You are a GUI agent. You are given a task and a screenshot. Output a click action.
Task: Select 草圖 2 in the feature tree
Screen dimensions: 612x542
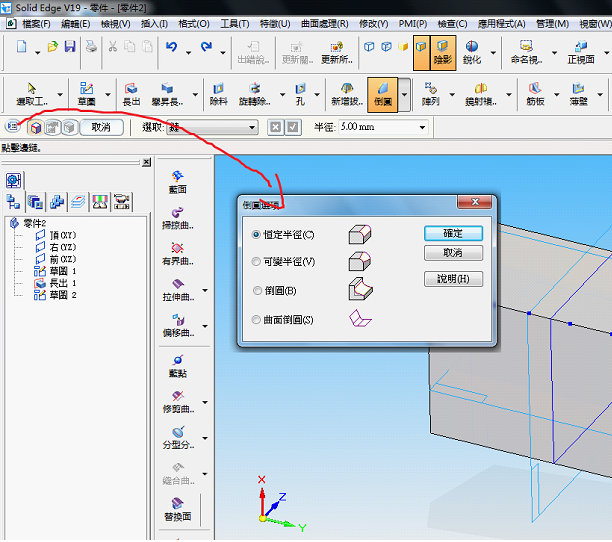pyautogui.click(x=55, y=295)
